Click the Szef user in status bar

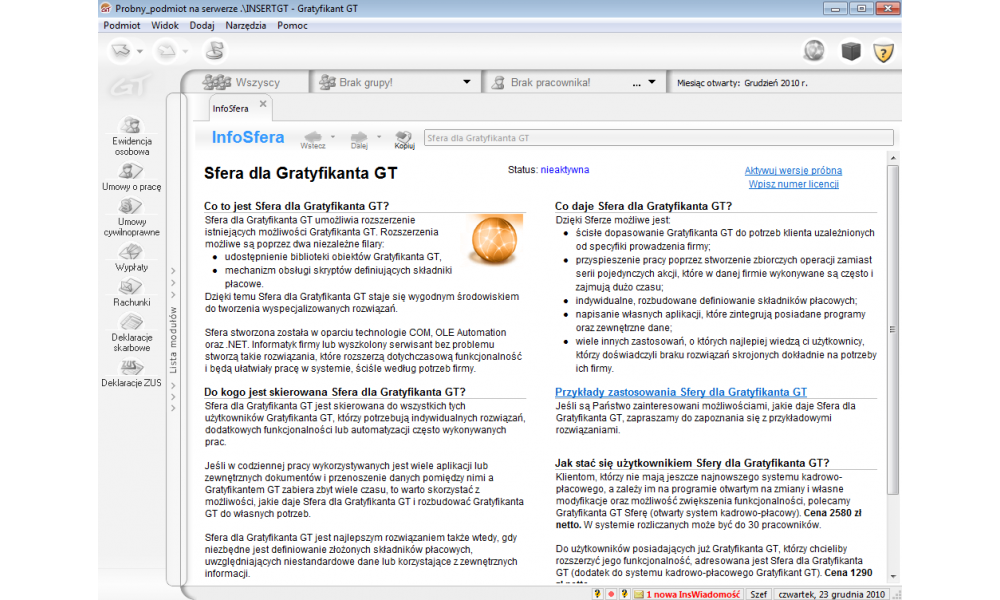(x=758, y=594)
